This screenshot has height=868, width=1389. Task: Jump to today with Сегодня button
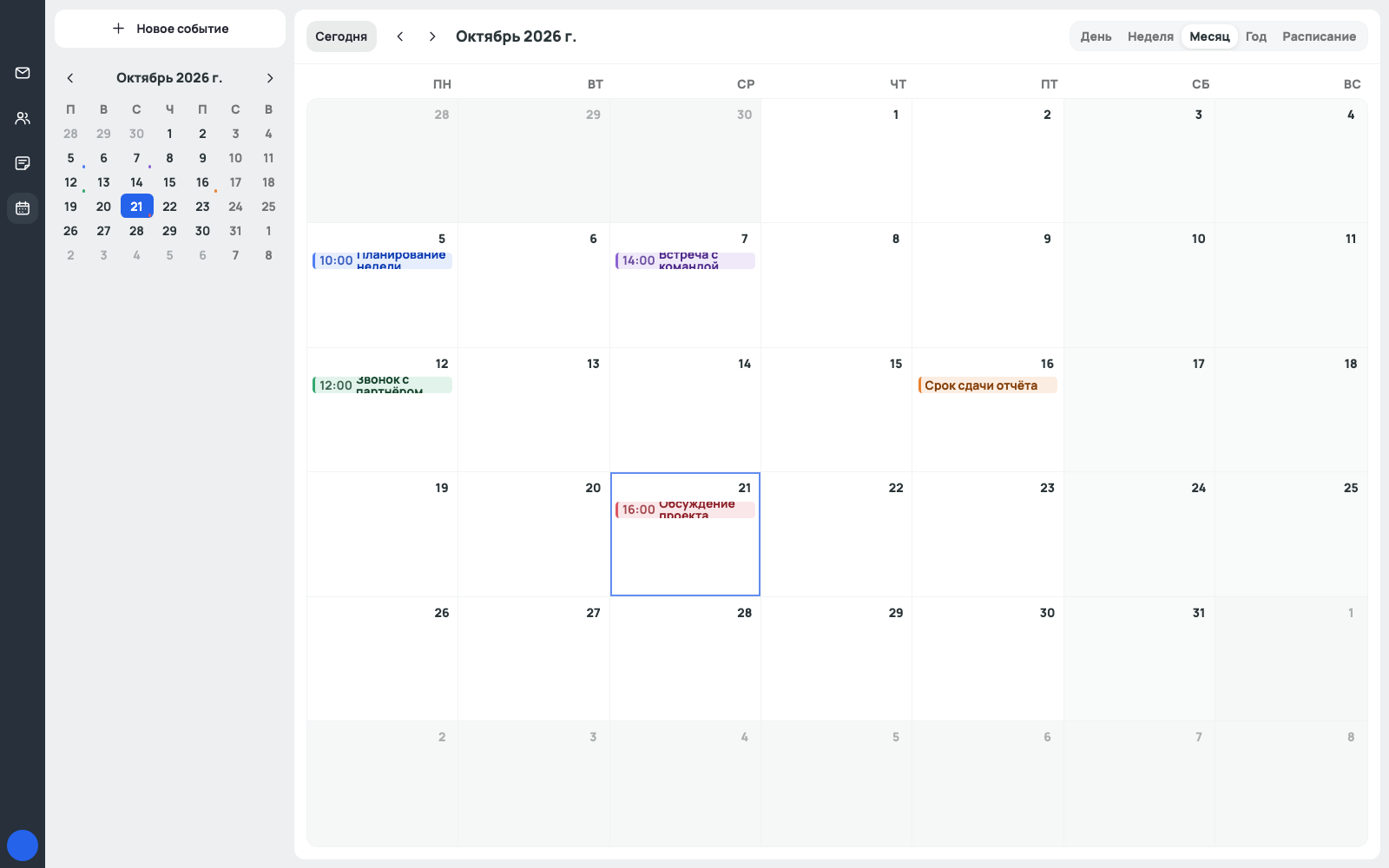(x=341, y=36)
